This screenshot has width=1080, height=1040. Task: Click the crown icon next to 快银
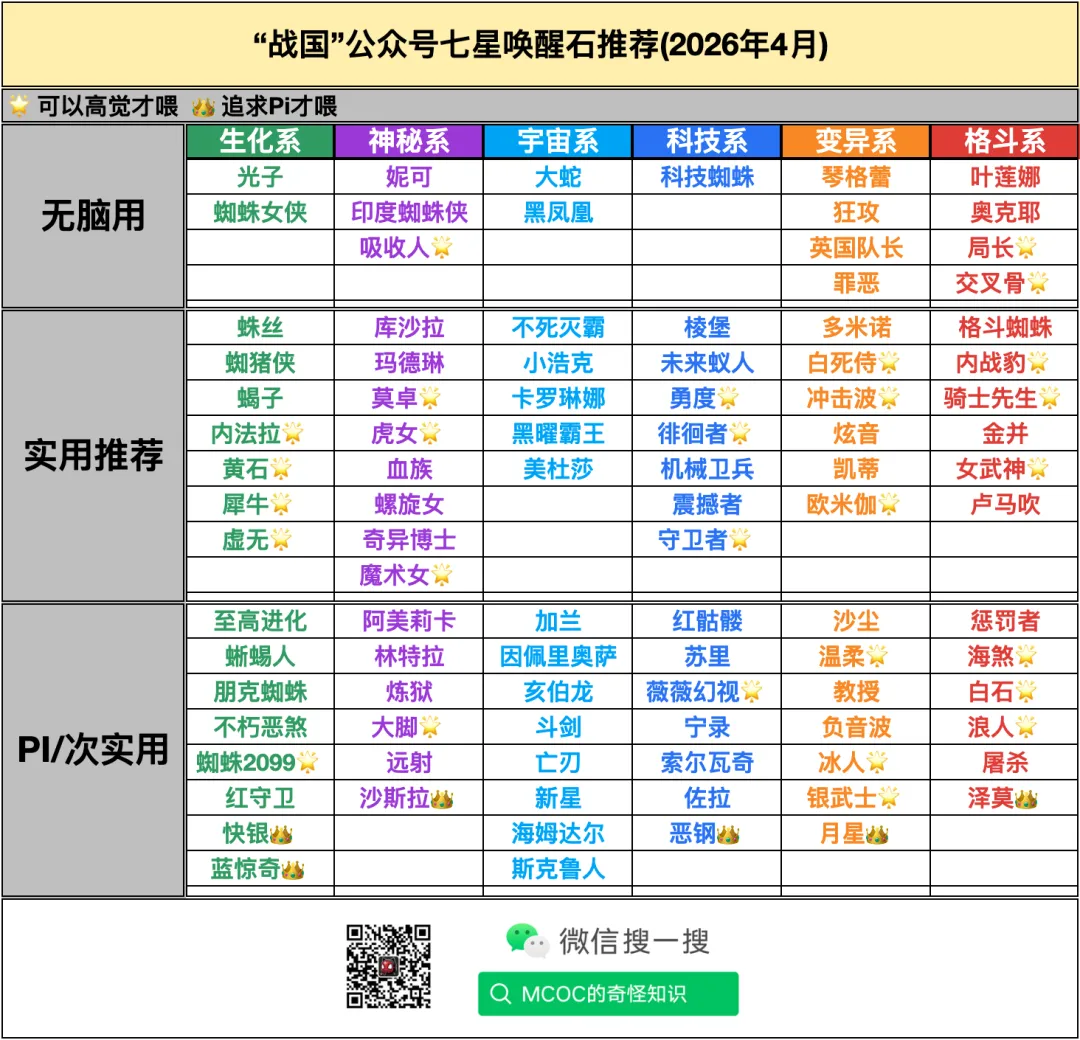(x=281, y=835)
